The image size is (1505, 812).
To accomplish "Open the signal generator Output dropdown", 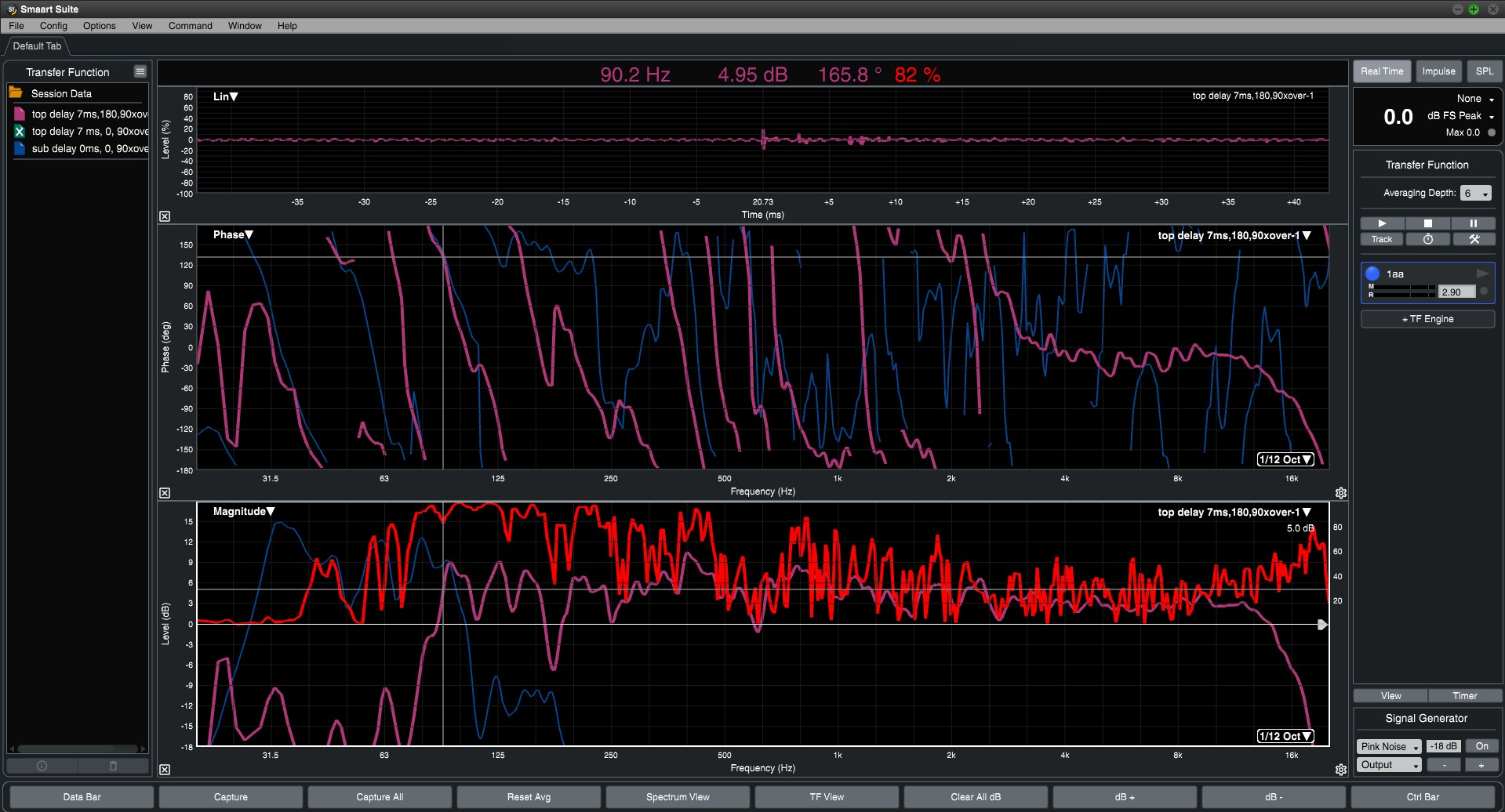I will pos(1389,765).
